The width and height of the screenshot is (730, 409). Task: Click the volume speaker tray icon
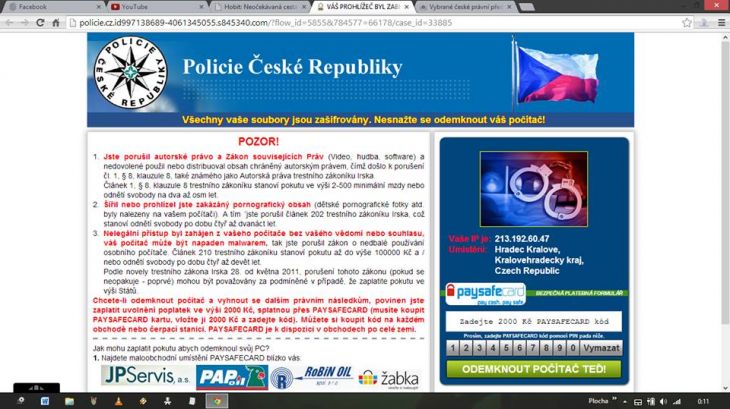(x=663, y=402)
